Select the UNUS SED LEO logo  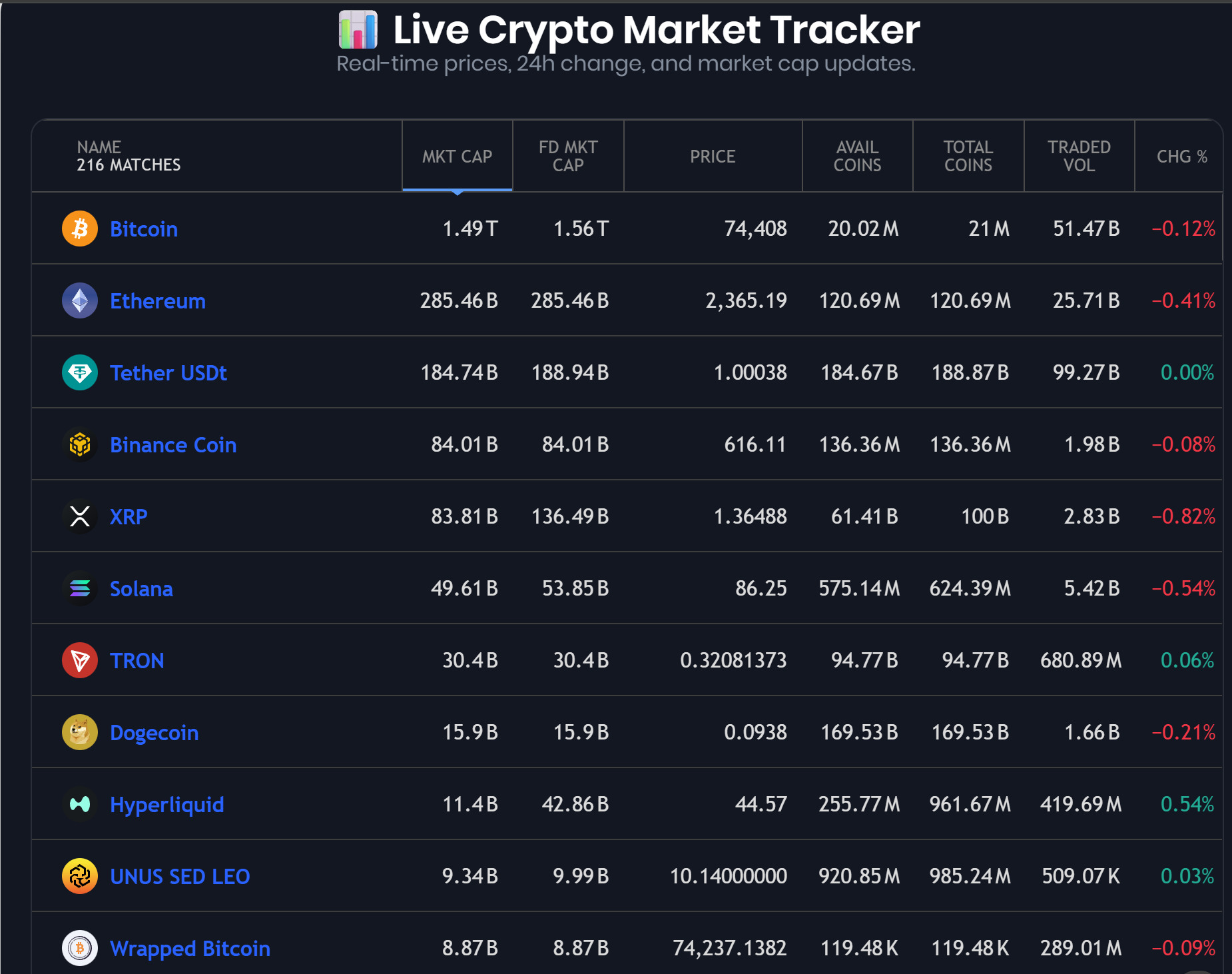(x=79, y=876)
